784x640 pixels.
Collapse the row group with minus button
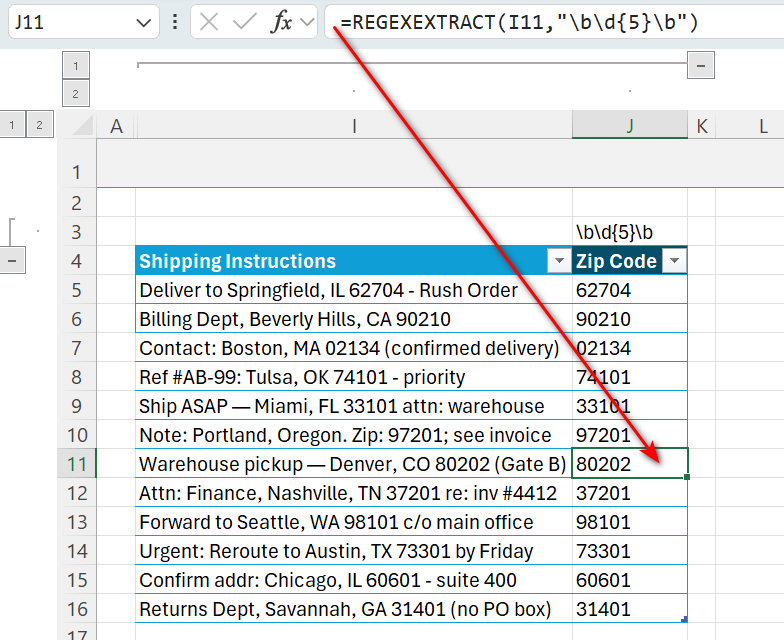[x=13, y=261]
